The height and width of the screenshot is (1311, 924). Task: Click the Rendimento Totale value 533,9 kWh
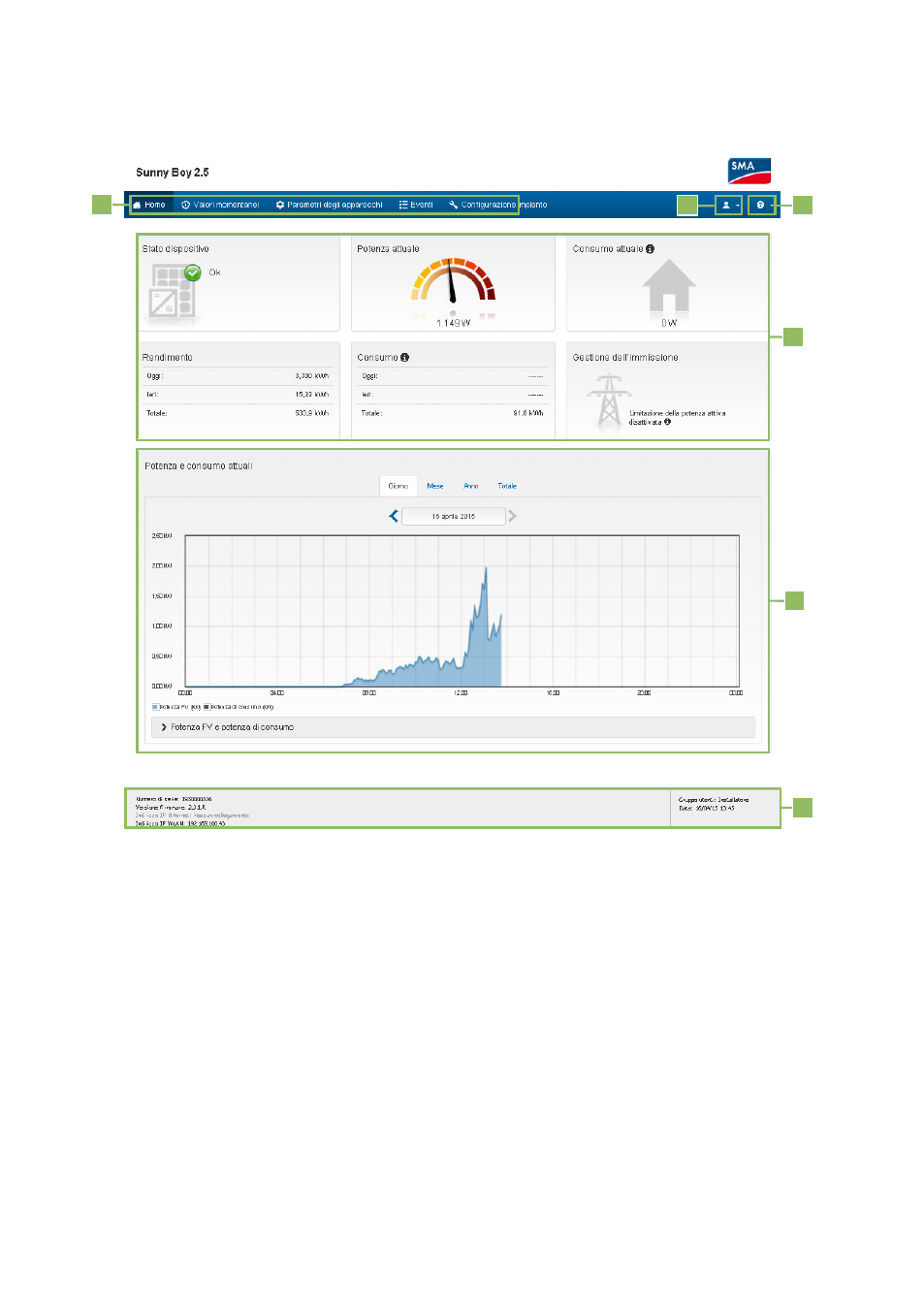311,413
